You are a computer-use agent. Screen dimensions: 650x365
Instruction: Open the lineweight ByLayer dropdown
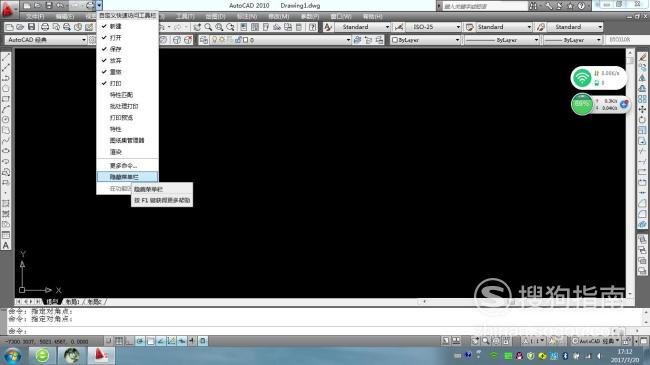pyautogui.click(x=599, y=40)
